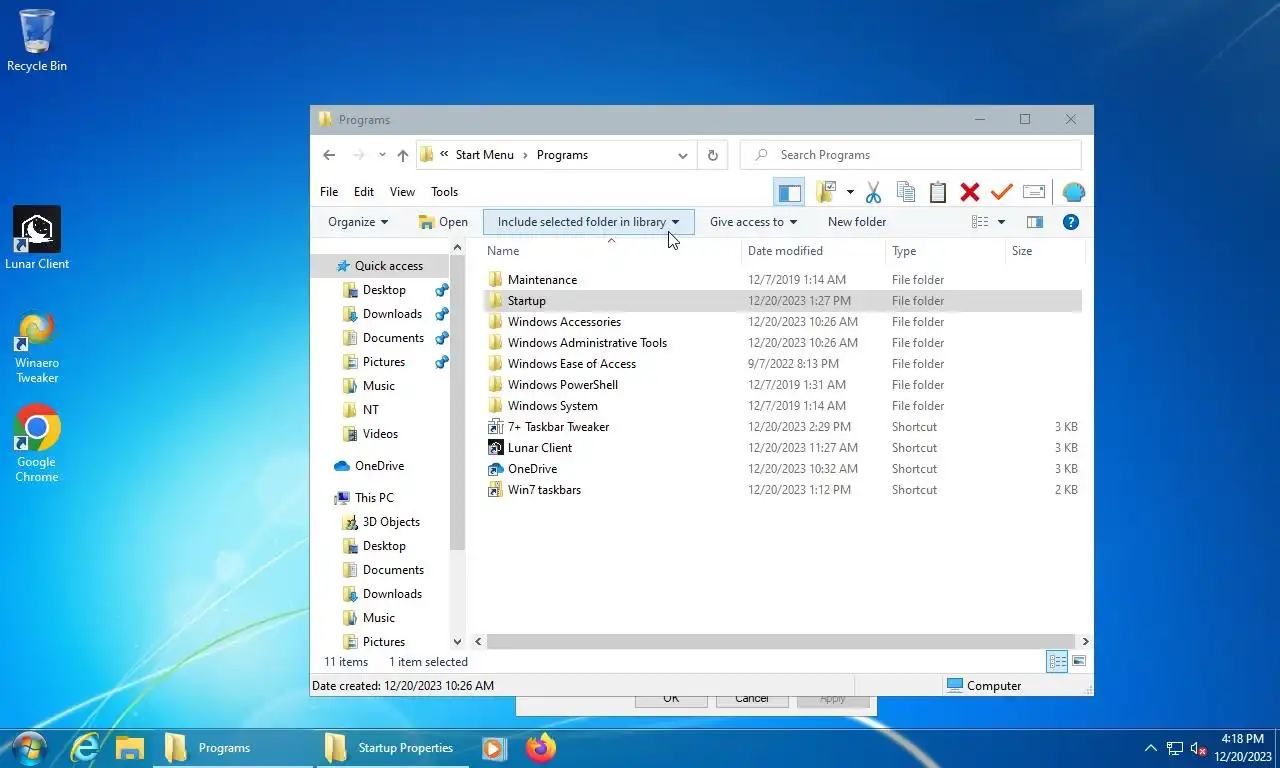The image size is (1280, 768).
Task: Refresh the Programs folder view
Action: tap(712, 155)
